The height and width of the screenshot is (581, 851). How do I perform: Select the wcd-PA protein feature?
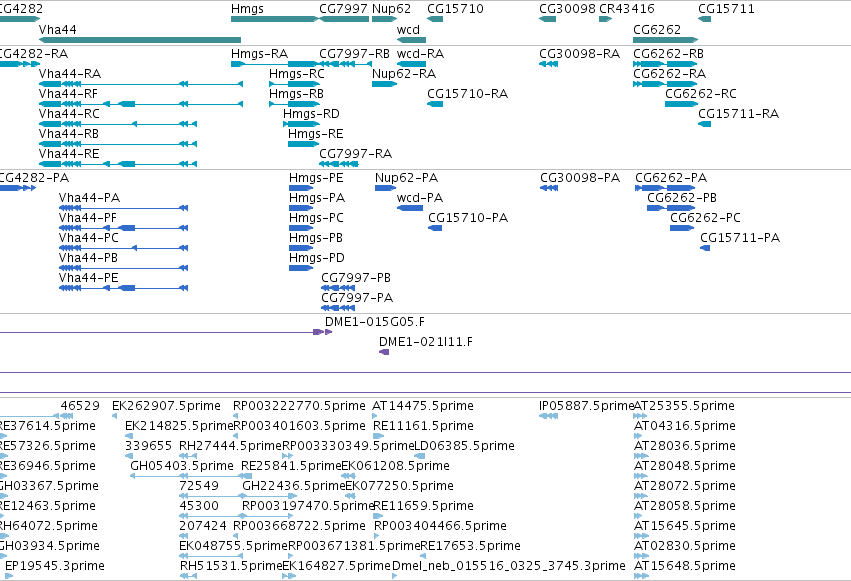(x=410, y=208)
